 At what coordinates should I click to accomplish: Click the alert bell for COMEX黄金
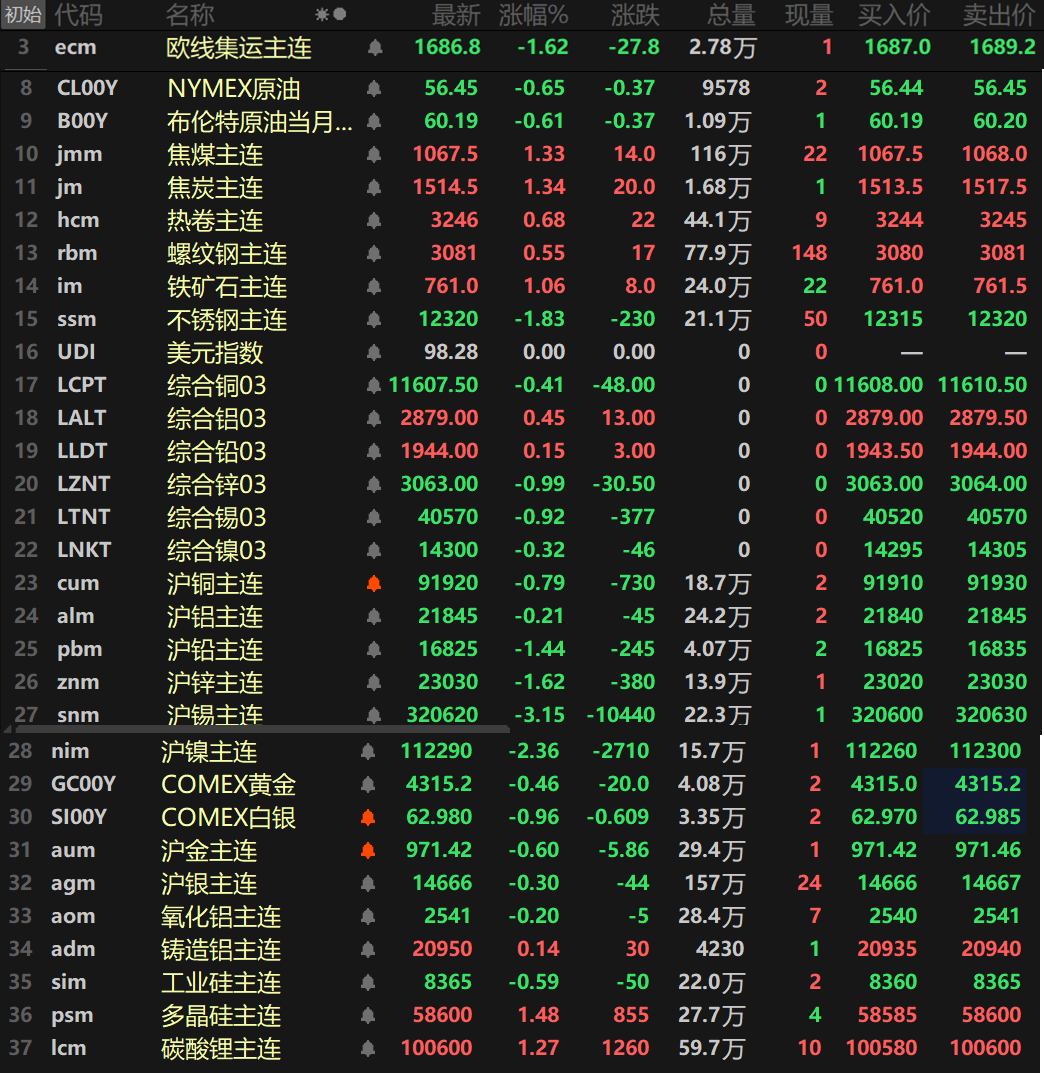(367, 784)
